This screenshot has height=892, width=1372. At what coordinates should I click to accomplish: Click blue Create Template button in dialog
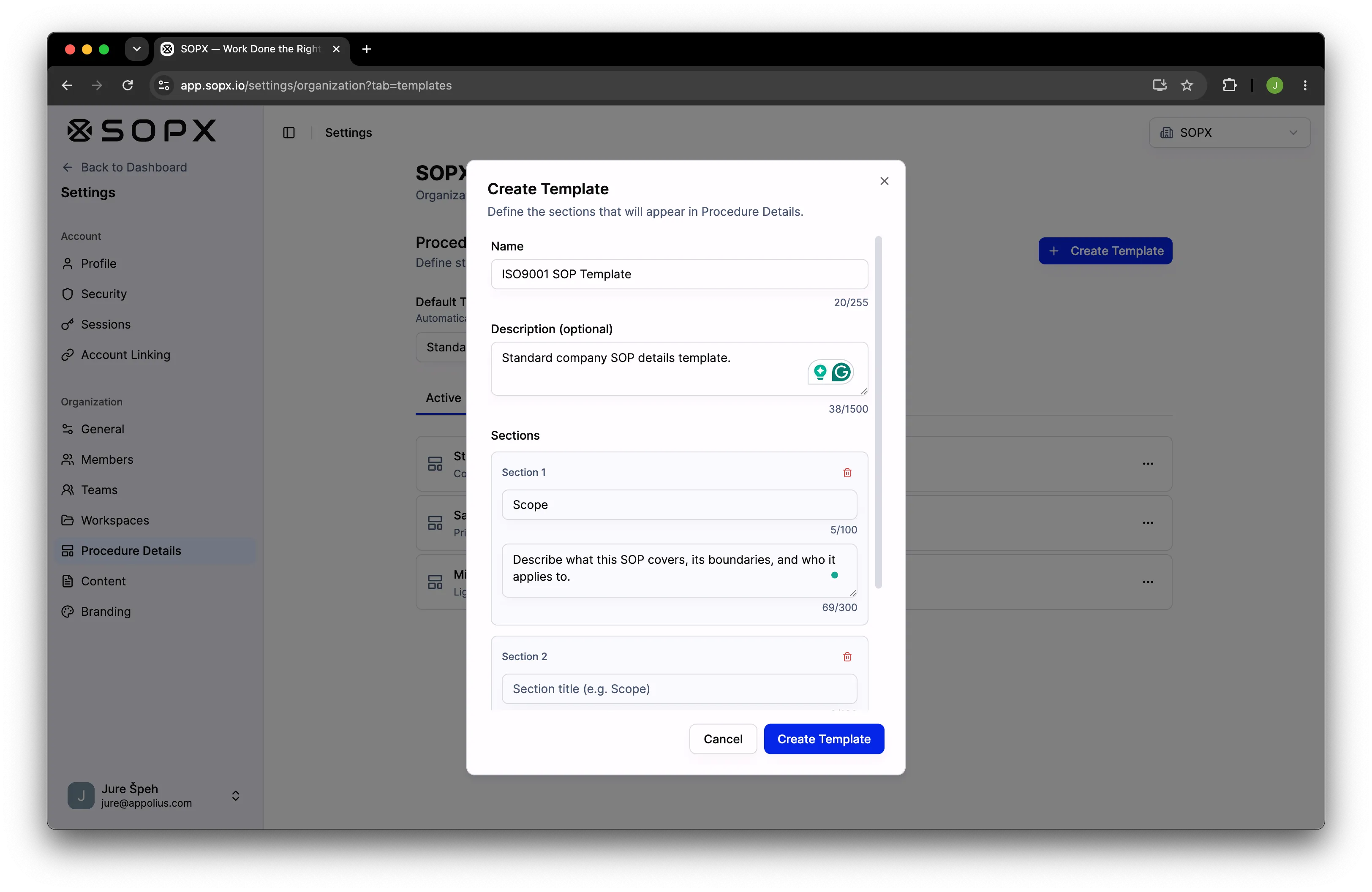coord(824,739)
